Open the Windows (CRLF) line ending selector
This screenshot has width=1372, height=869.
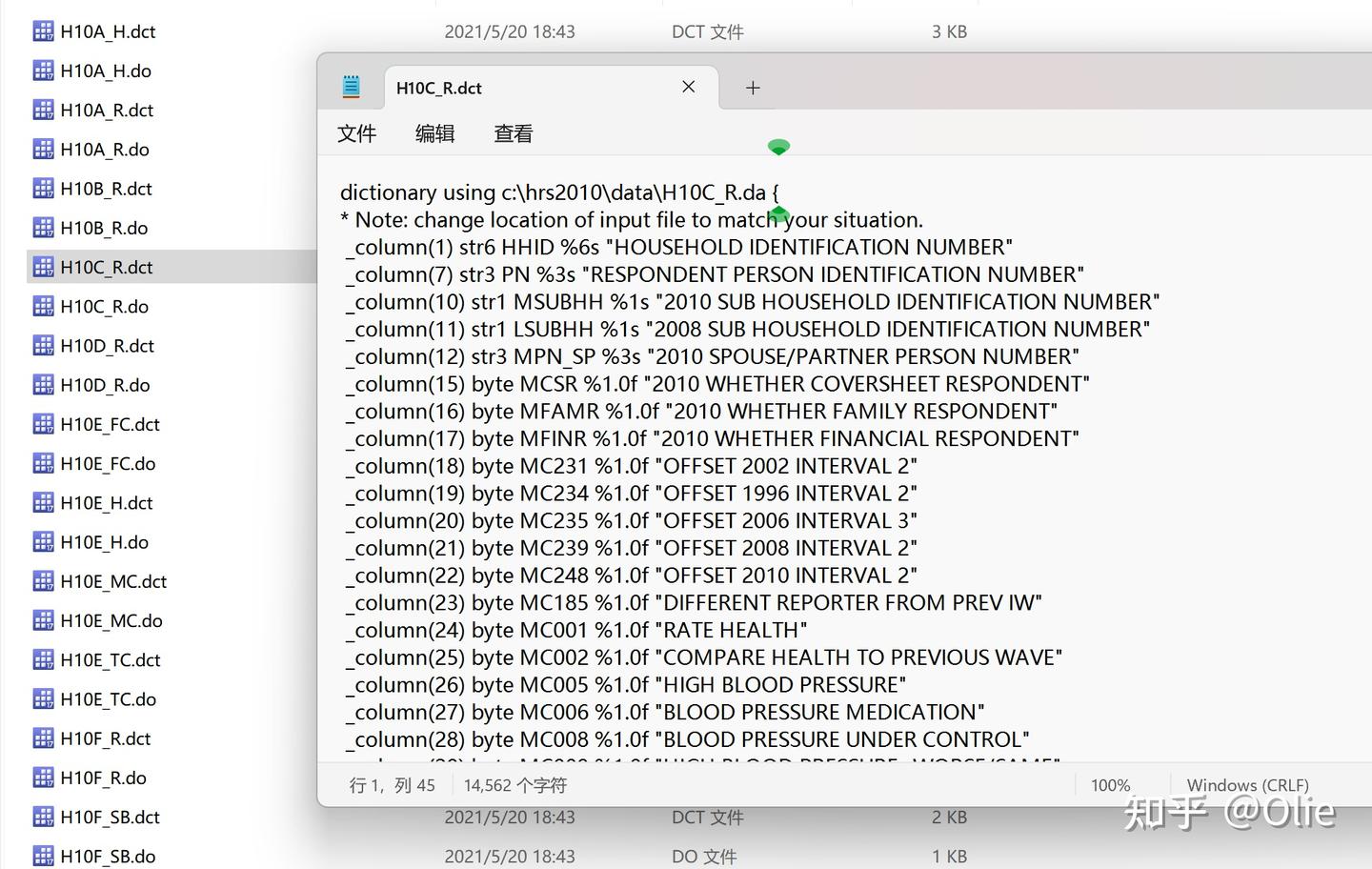click(1246, 784)
